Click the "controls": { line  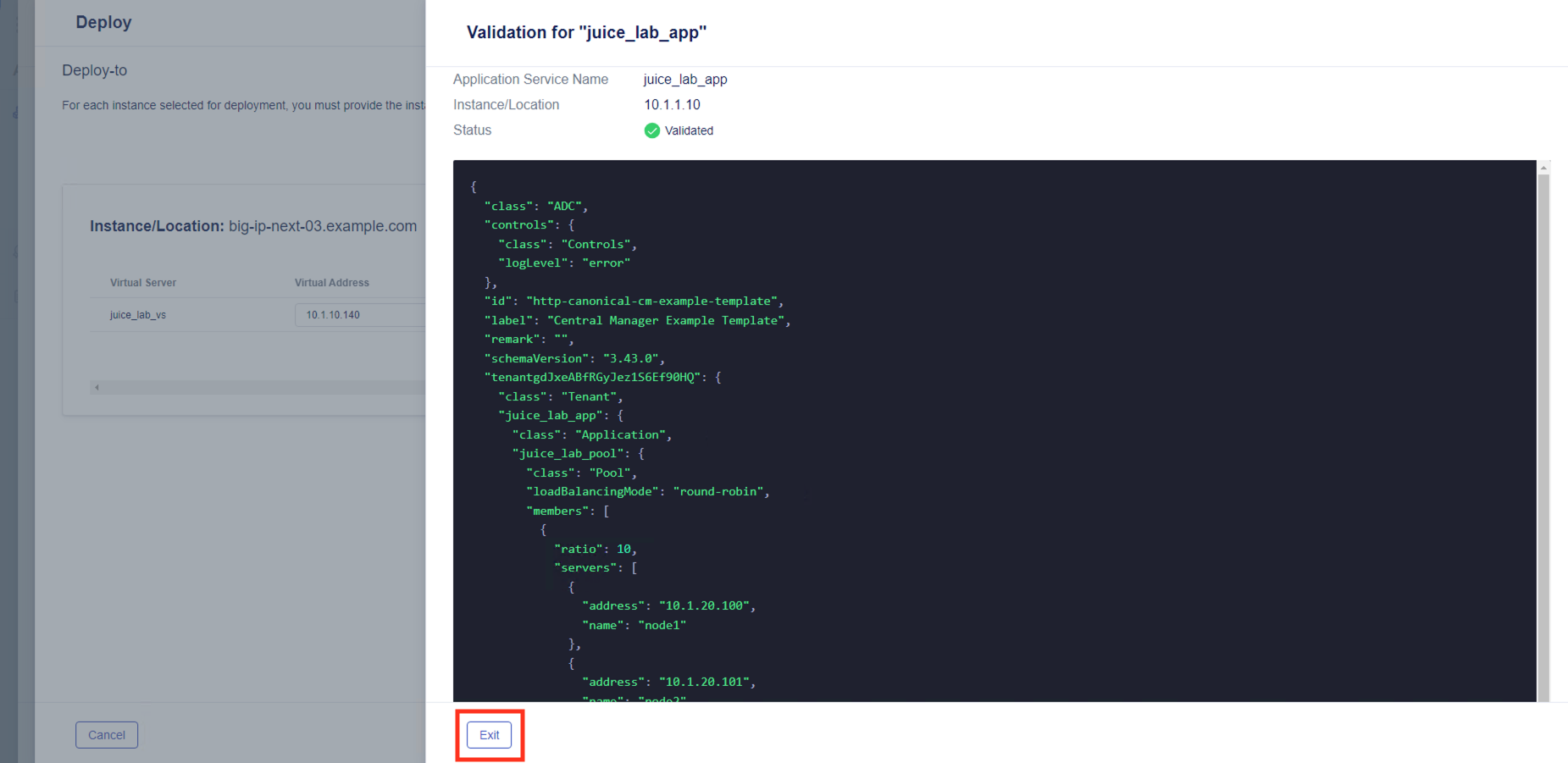click(529, 225)
